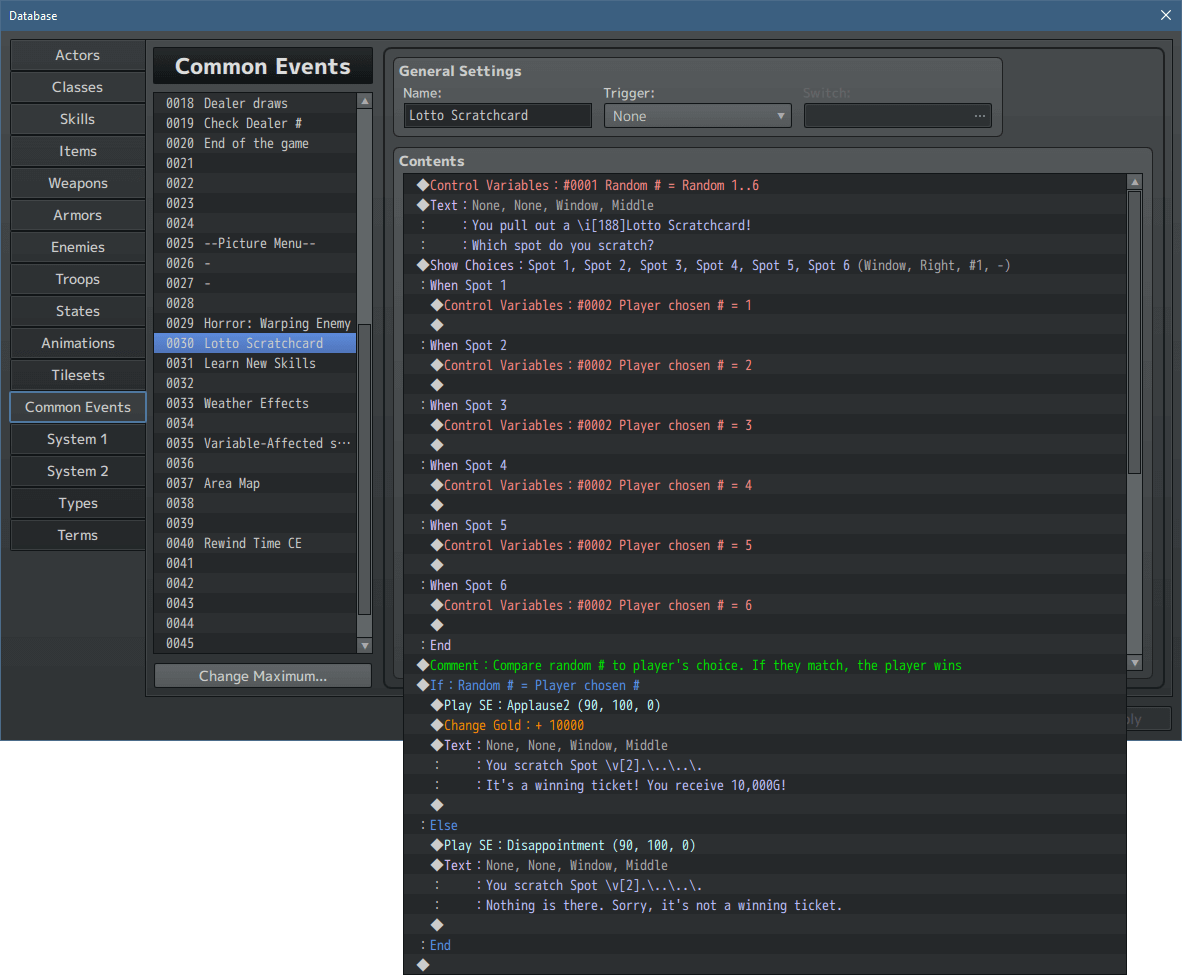1182x977 pixels.
Task: Select event 0040 Rewind Time CE
Action: pyautogui.click(x=255, y=544)
